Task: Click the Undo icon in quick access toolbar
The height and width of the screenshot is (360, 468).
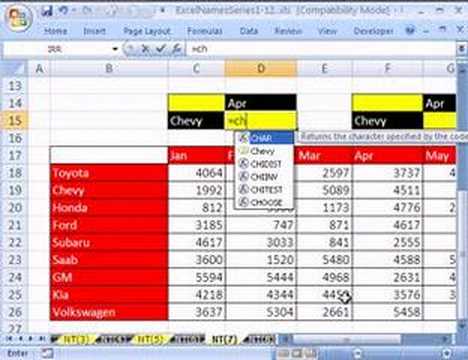Action: (63, 11)
